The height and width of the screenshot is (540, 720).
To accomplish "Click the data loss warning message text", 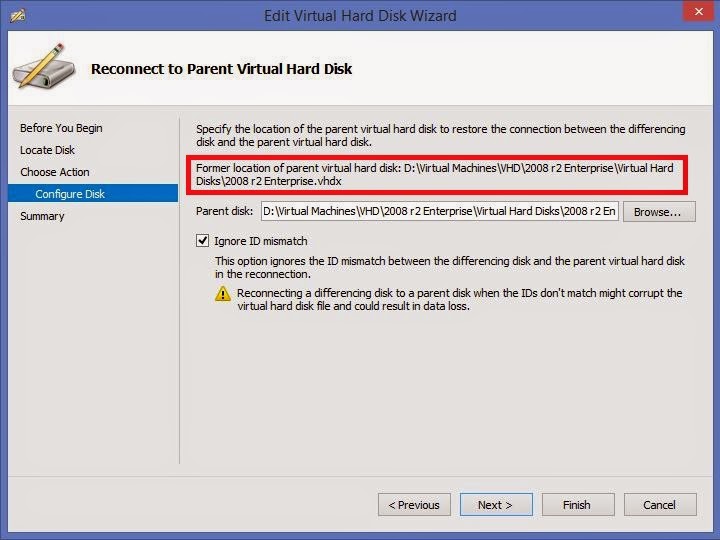I will [459, 300].
